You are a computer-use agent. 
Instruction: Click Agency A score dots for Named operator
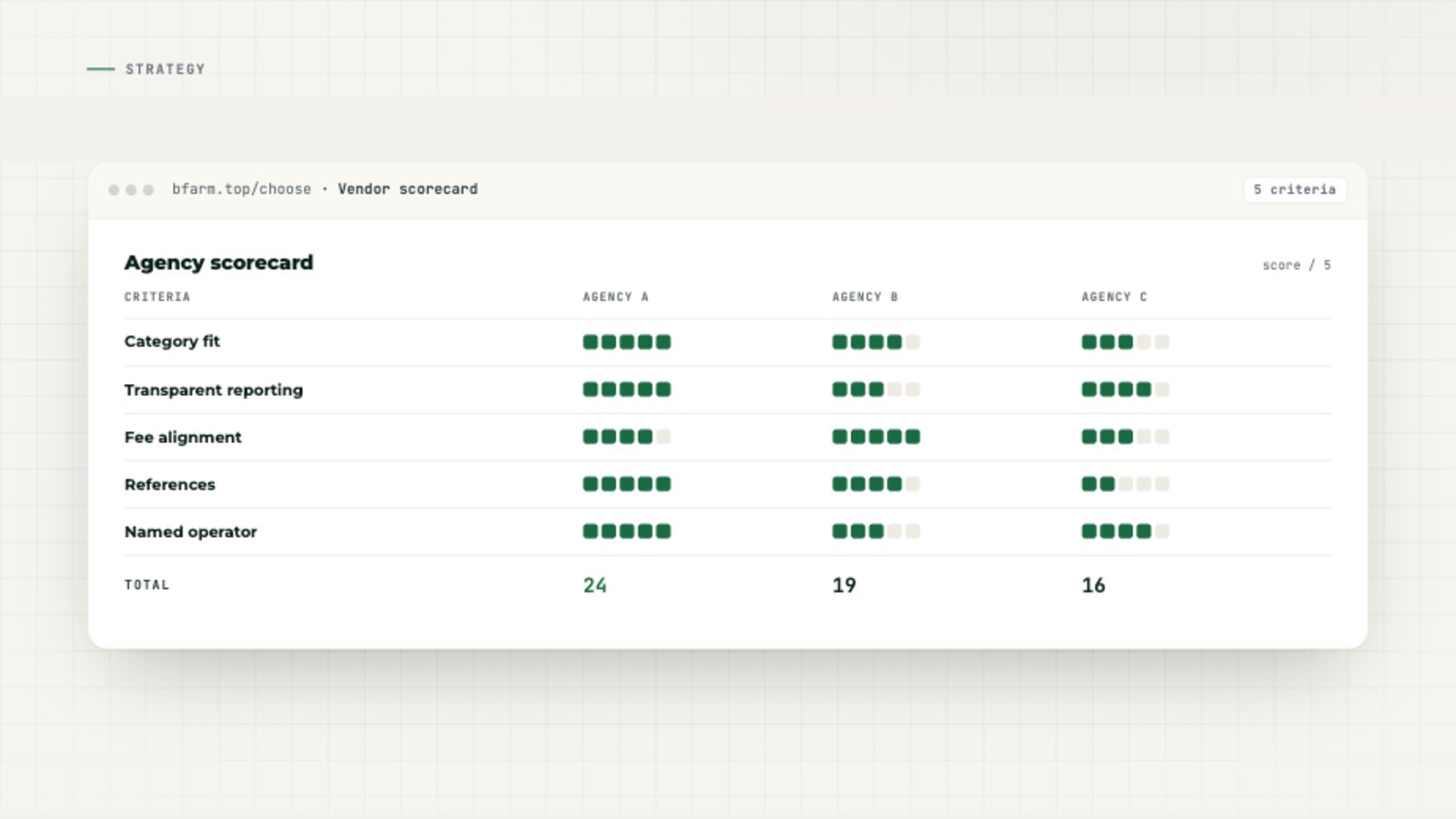(x=627, y=531)
